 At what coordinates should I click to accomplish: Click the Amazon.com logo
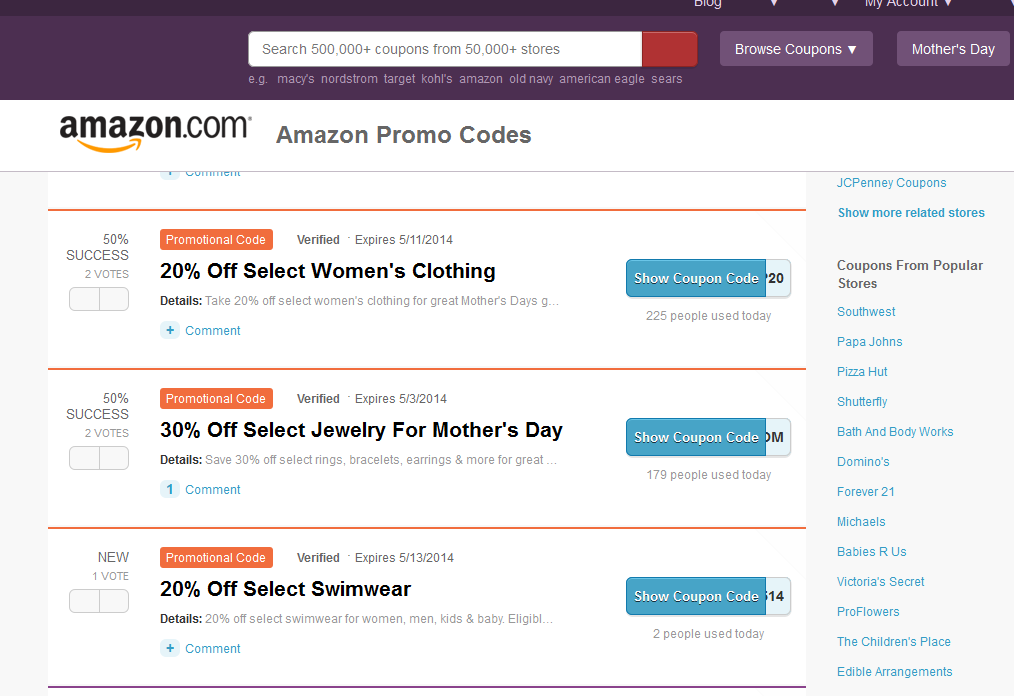pyautogui.click(x=155, y=133)
